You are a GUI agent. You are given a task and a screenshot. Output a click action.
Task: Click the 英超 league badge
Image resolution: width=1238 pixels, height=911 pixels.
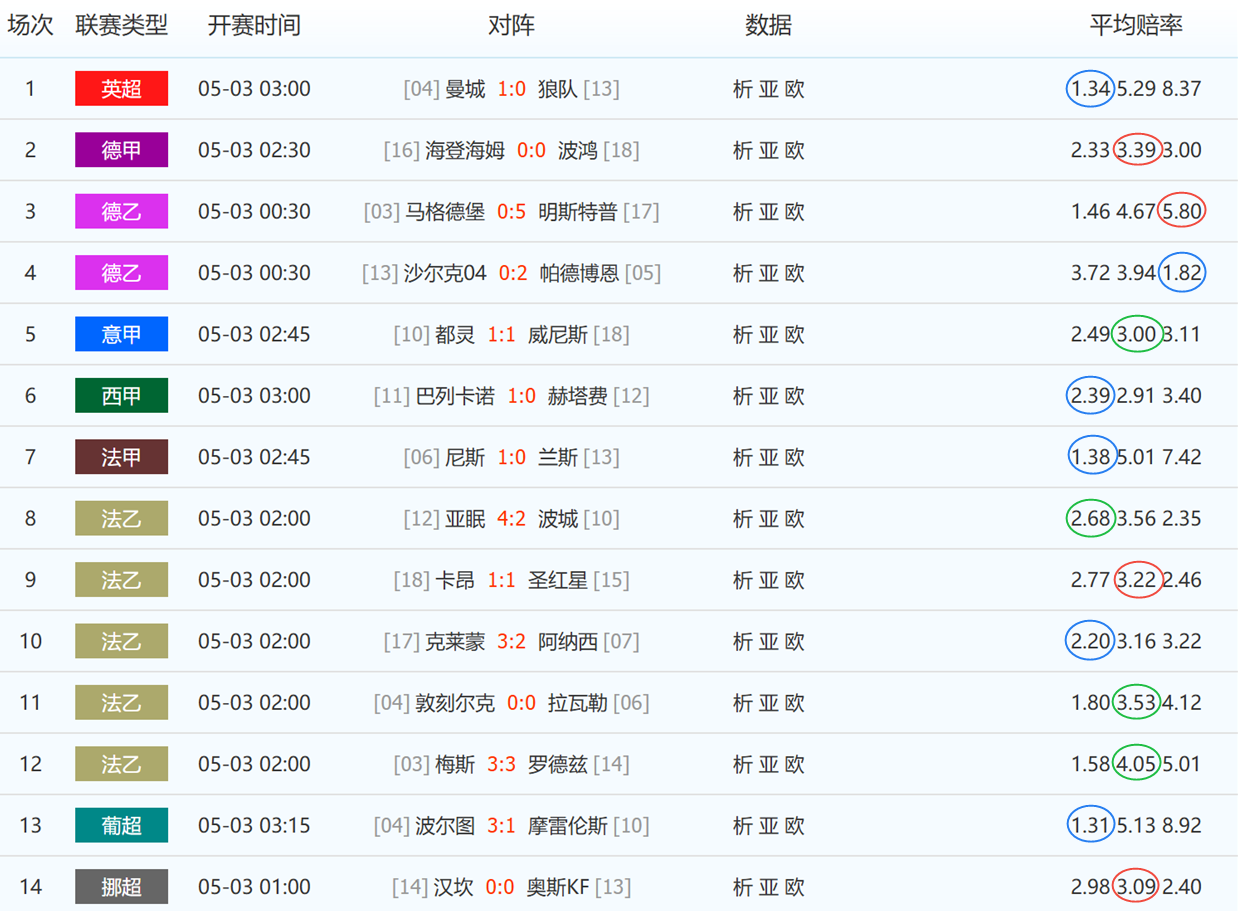[x=121, y=89]
